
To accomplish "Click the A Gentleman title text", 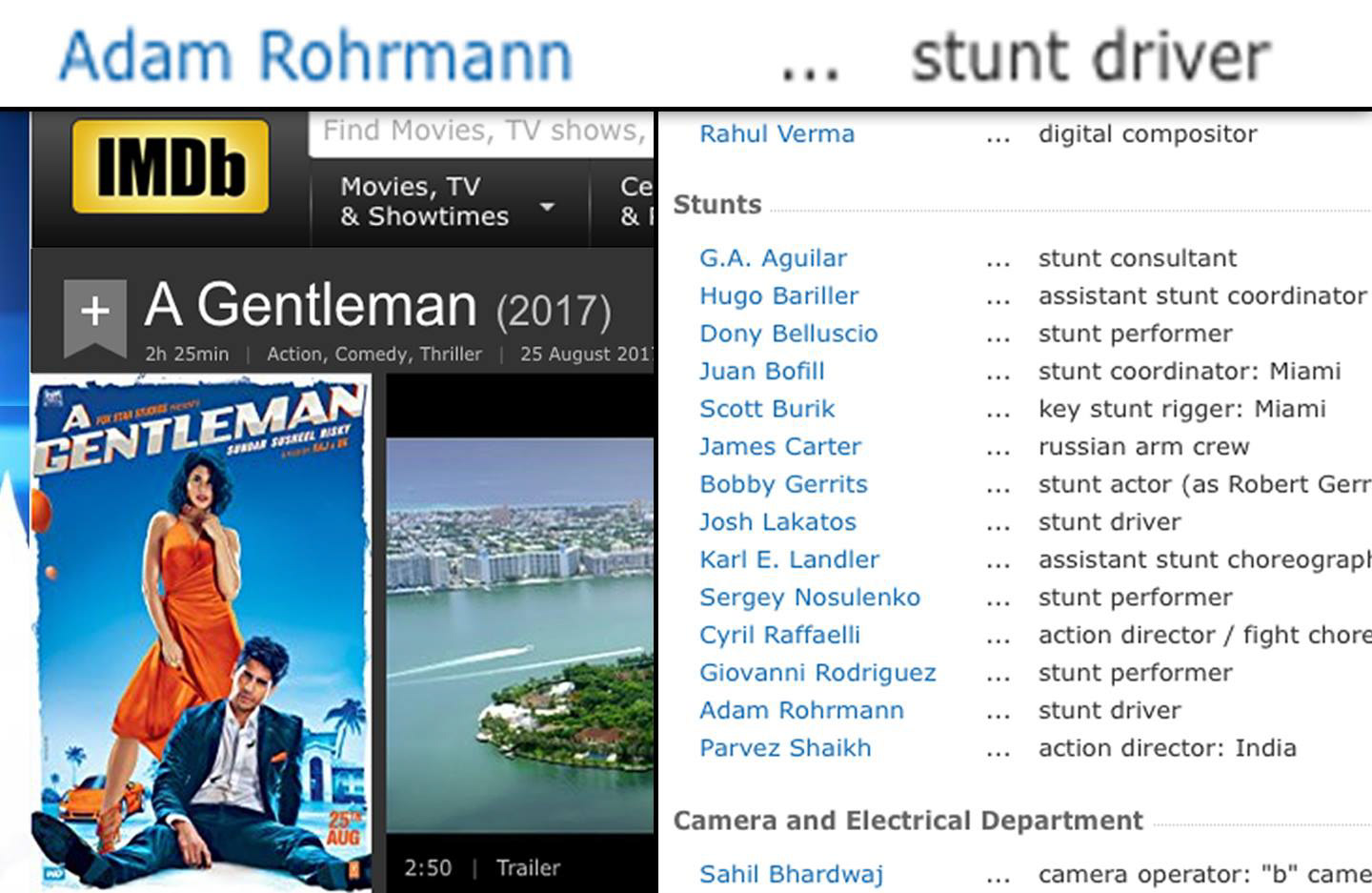I will 311,305.
